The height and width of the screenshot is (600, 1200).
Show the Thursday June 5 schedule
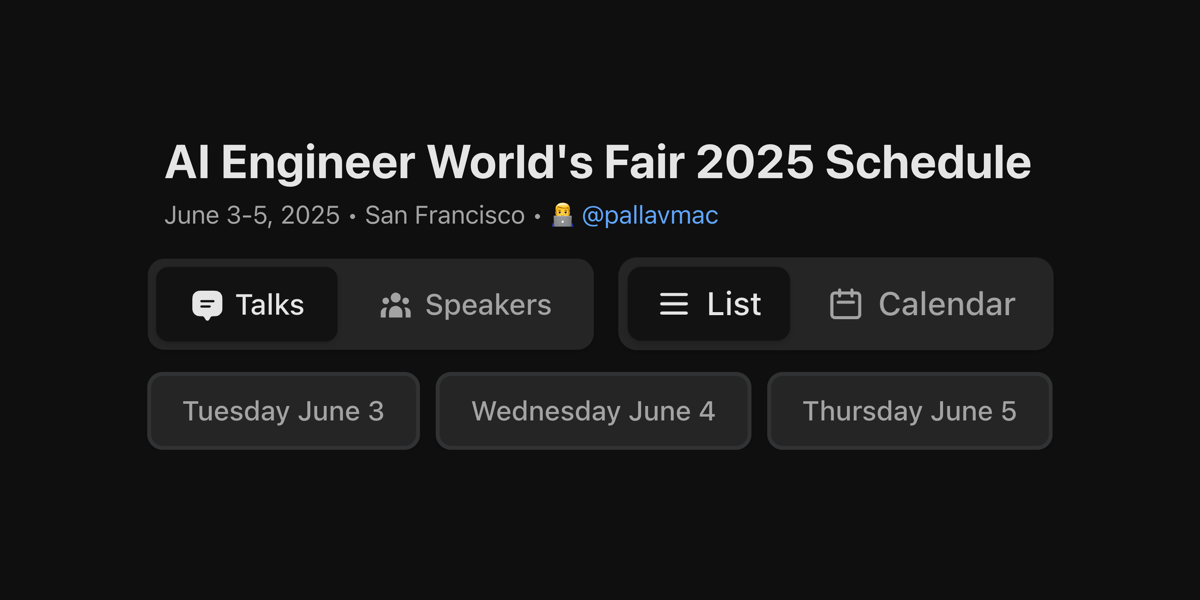tap(909, 411)
